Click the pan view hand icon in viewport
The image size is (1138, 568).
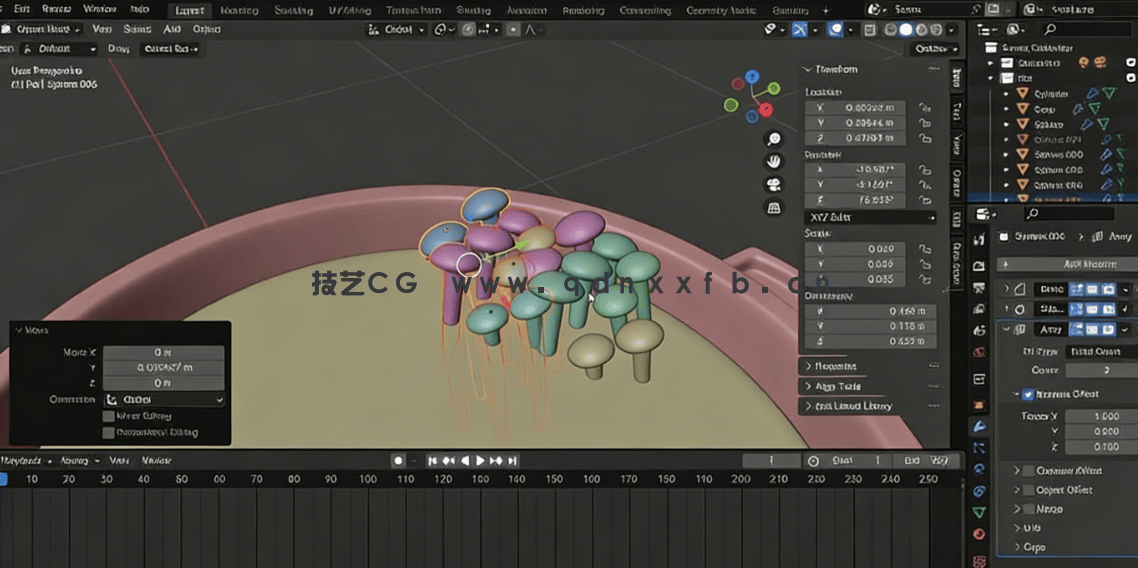(x=774, y=161)
